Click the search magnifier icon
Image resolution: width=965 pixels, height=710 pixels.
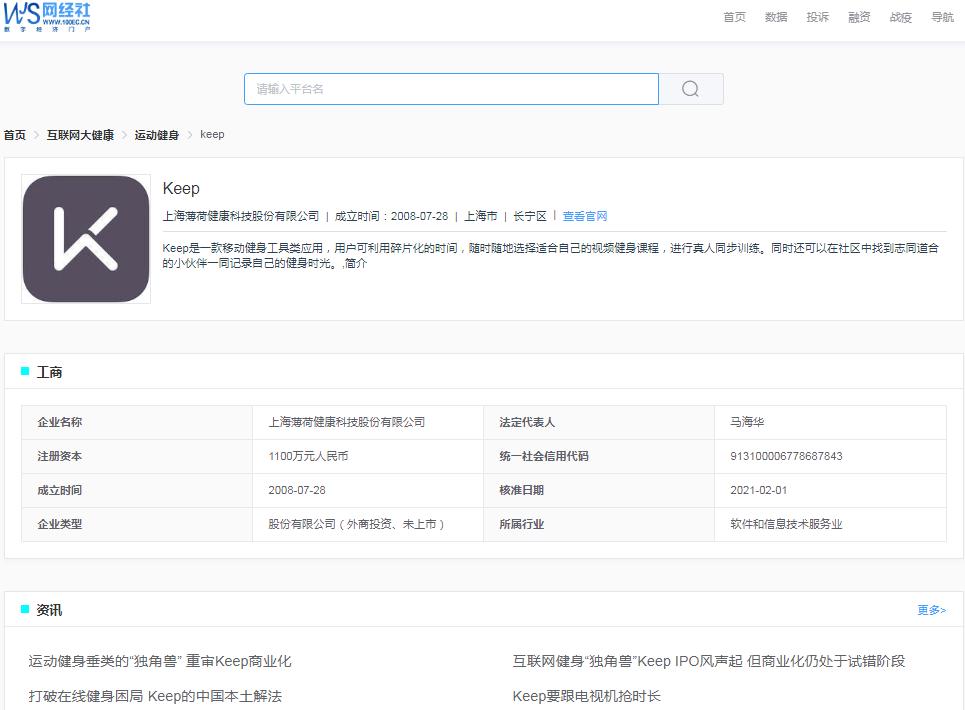(689, 89)
